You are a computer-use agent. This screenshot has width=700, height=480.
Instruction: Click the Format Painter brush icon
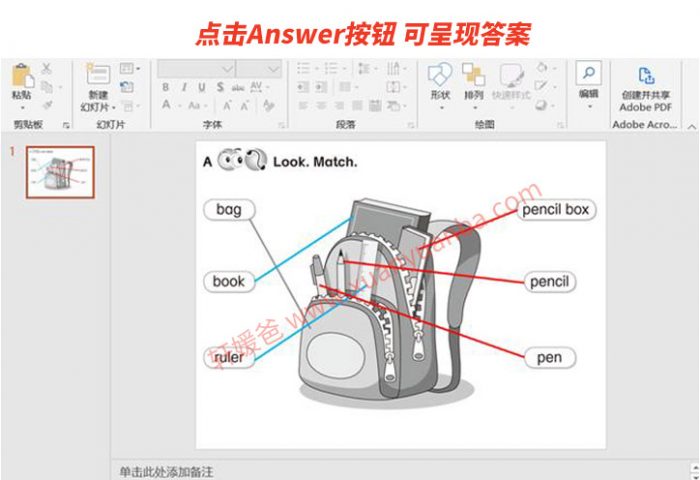[46, 105]
